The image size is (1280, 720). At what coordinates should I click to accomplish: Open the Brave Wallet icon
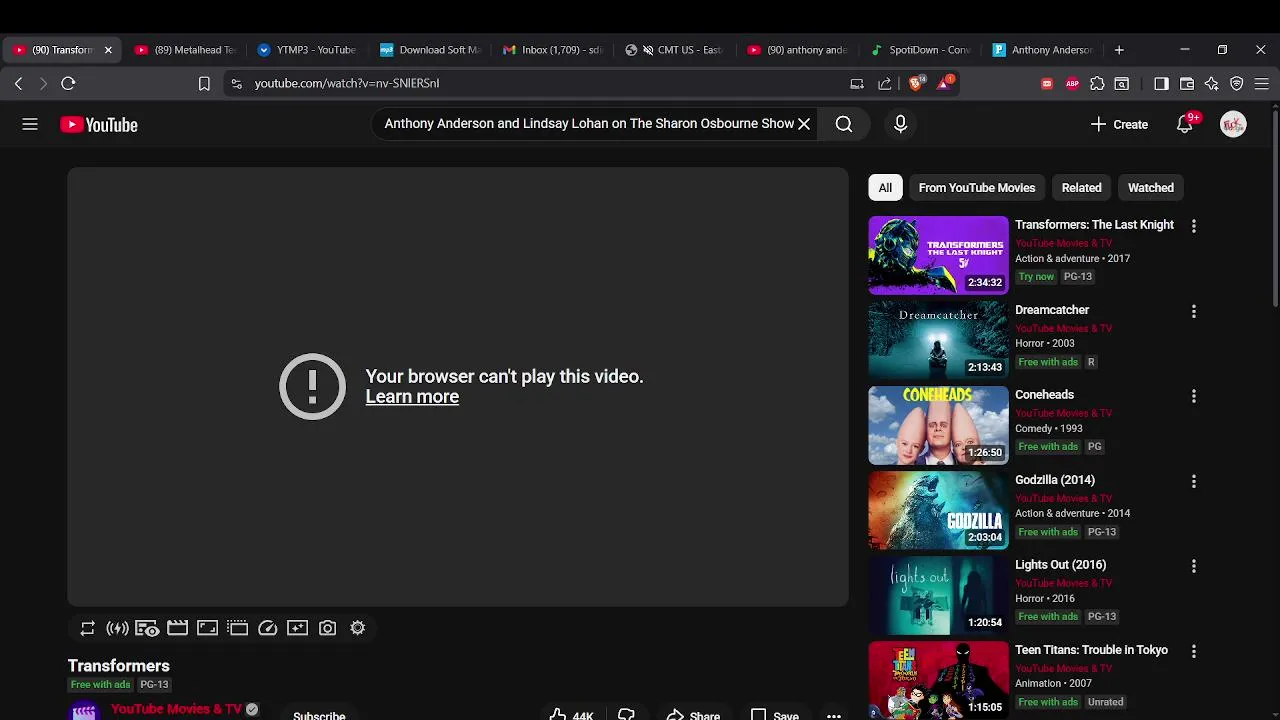point(1187,84)
